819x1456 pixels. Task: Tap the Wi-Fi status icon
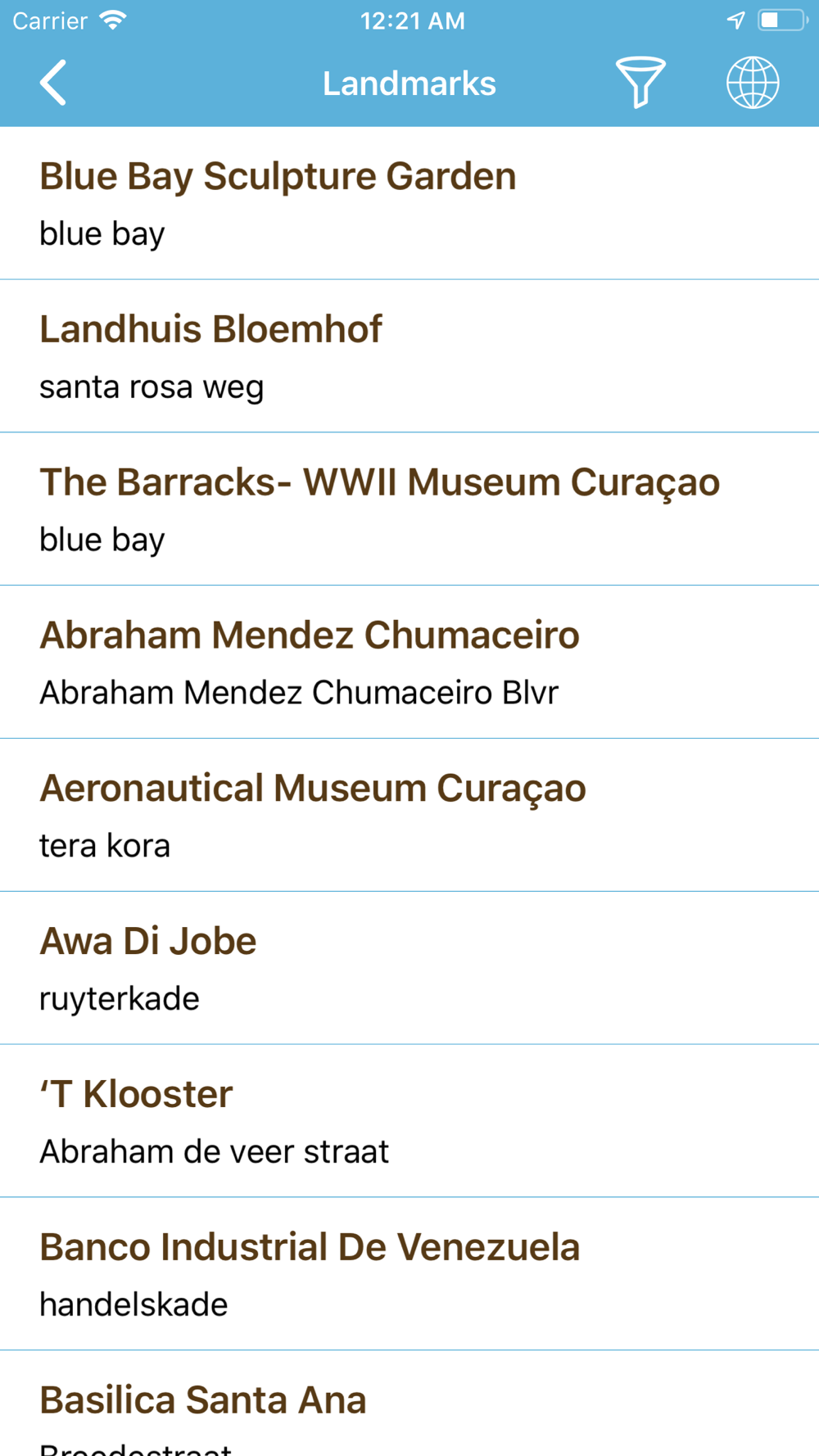[113, 20]
